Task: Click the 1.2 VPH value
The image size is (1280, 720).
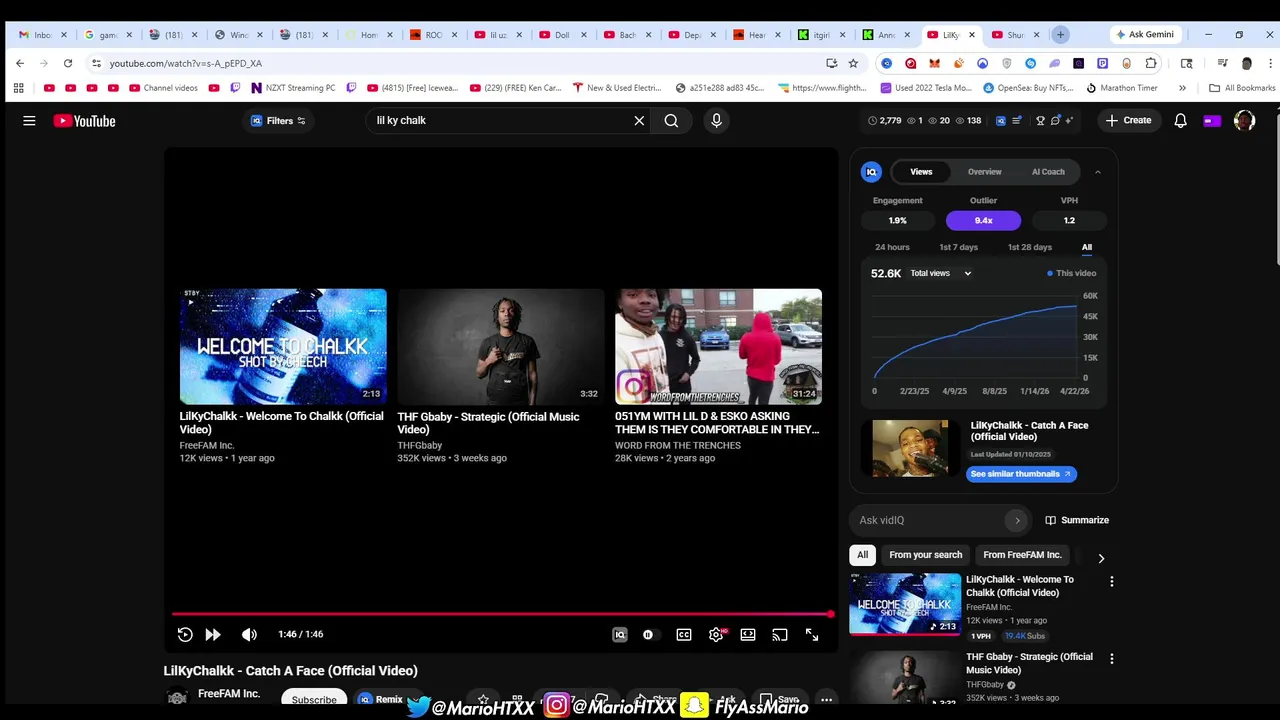Action: [1069, 220]
